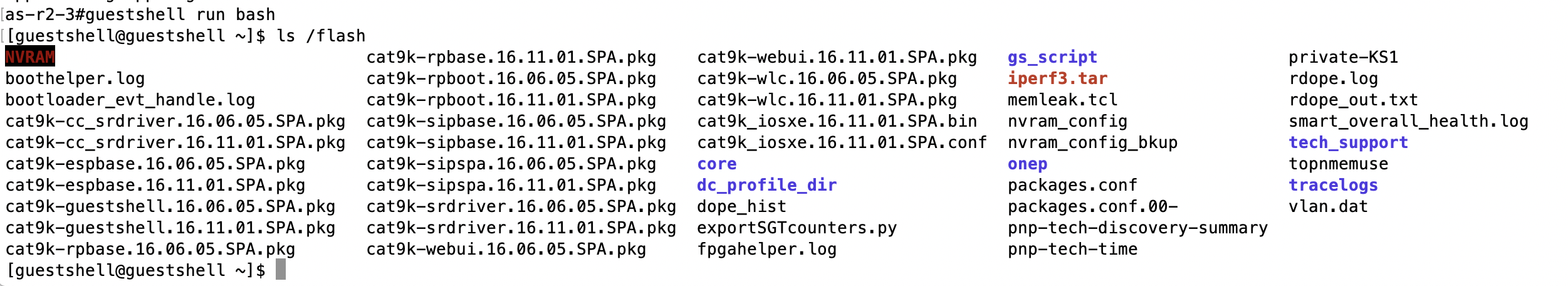Click the pnp-tech-discovery-summary file
Viewport: 1568px width, 286px height.
[x=1137, y=228]
